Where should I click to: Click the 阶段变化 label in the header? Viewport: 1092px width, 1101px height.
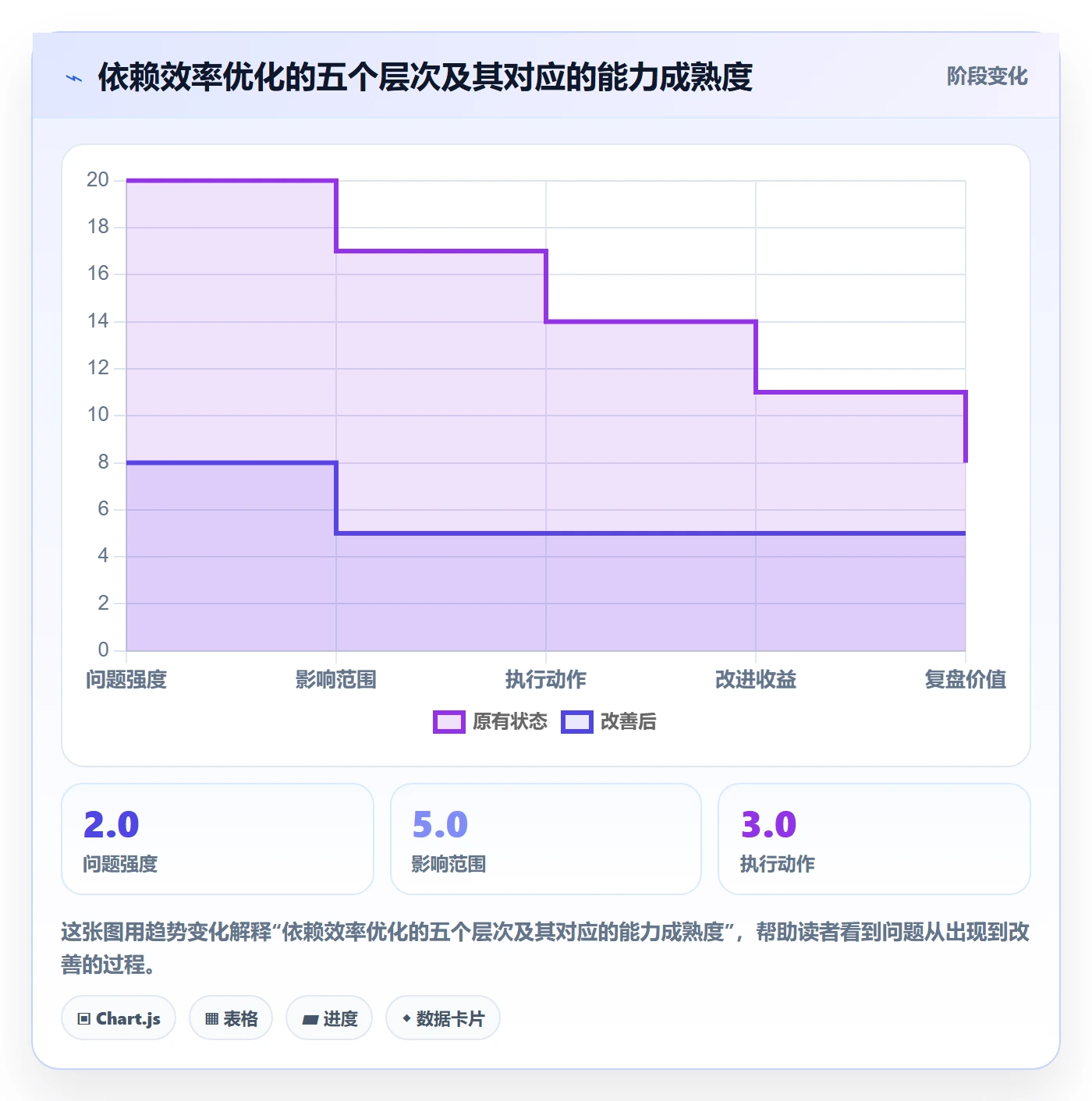[987, 76]
